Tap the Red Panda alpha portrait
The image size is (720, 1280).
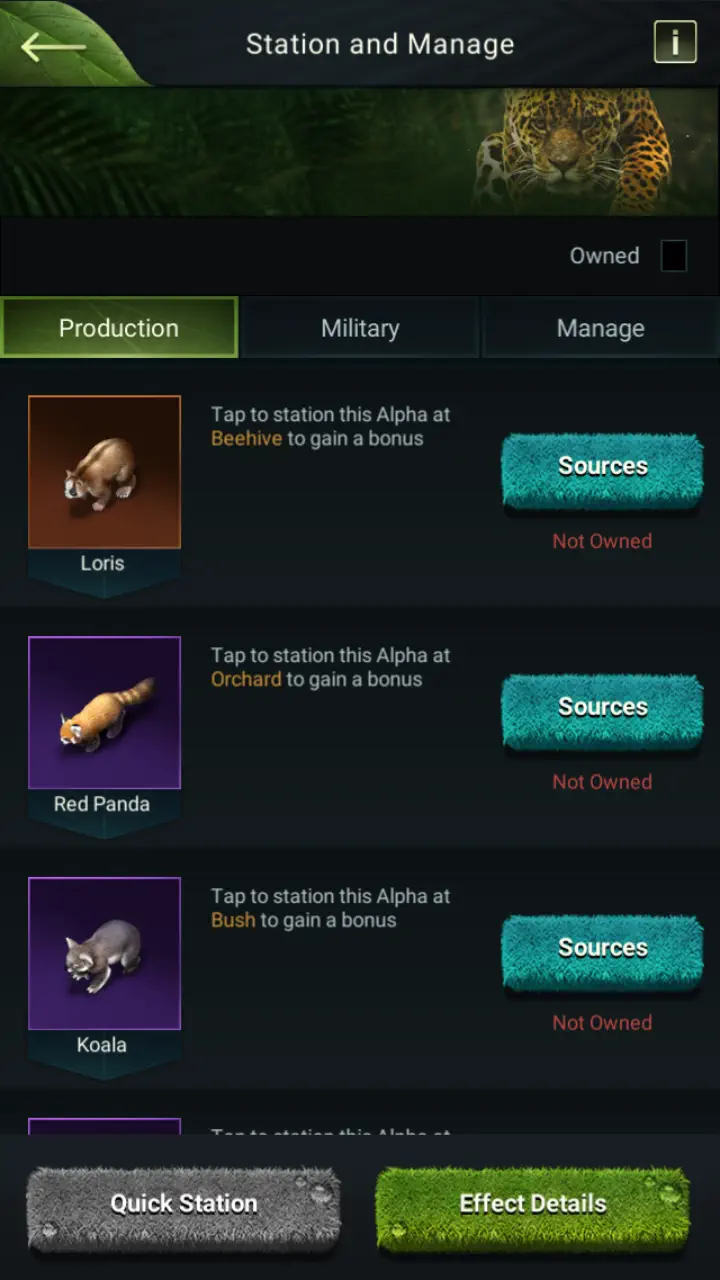tap(104, 713)
